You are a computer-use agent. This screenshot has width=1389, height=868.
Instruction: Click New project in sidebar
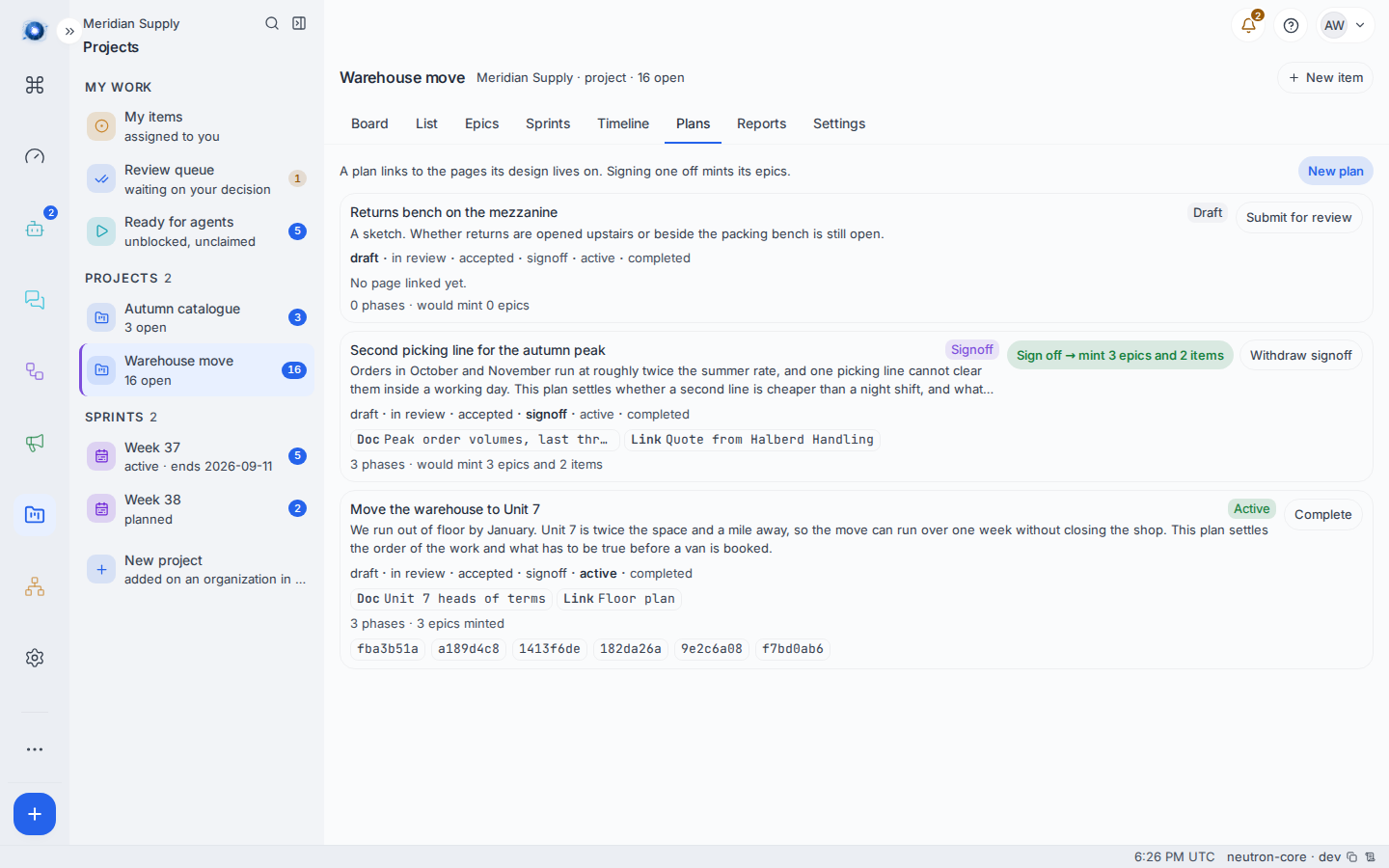(x=197, y=569)
